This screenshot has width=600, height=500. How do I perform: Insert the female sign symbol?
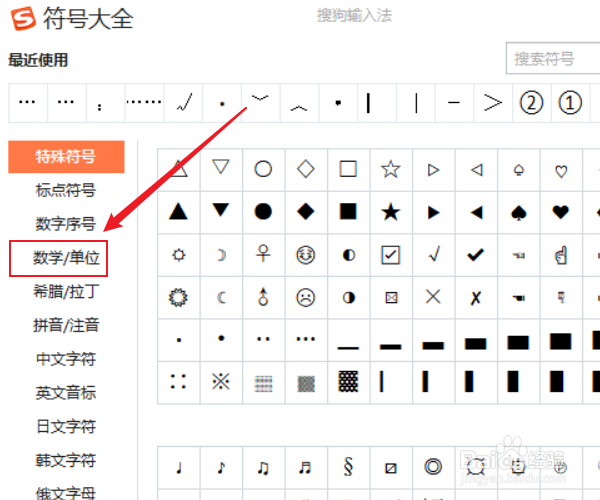click(x=263, y=255)
